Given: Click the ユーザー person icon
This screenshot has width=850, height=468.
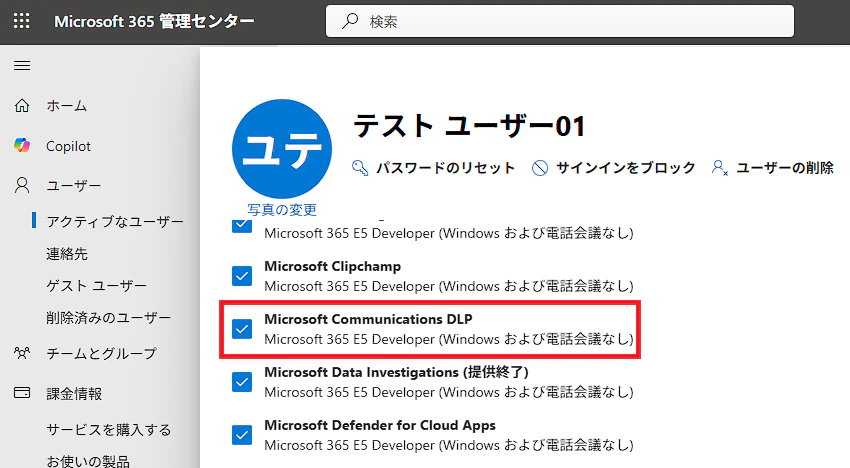Looking at the screenshot, I should [x=22, y=185].
